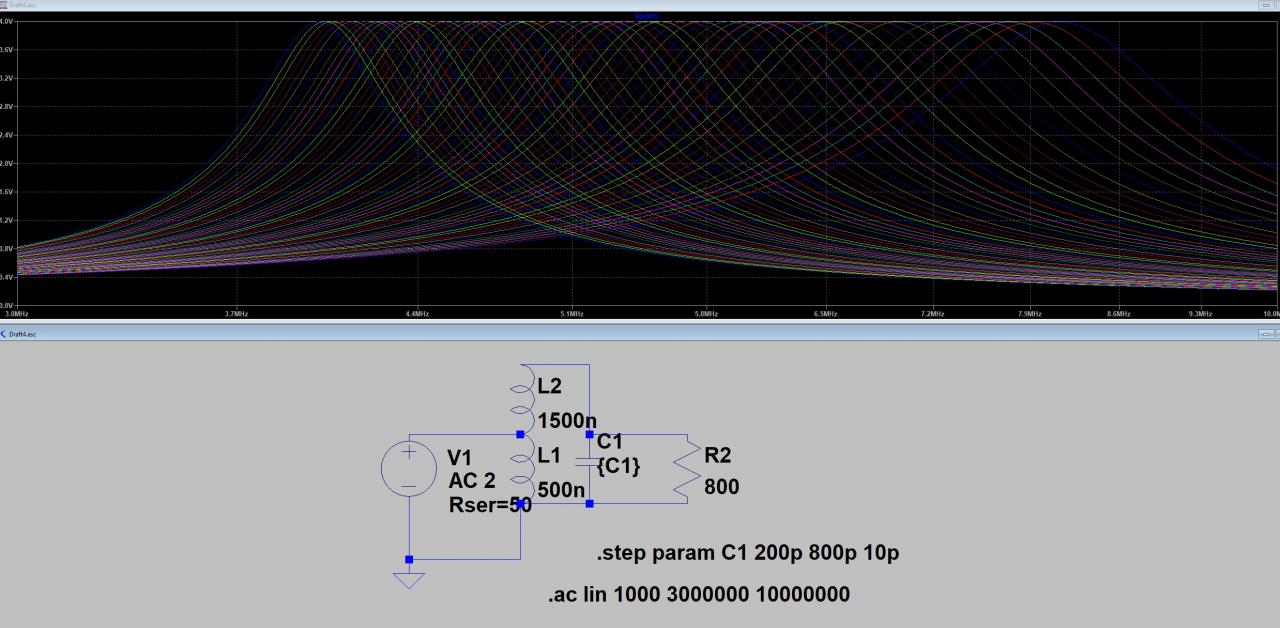Click the V1 component name label

tap(459, 457)
